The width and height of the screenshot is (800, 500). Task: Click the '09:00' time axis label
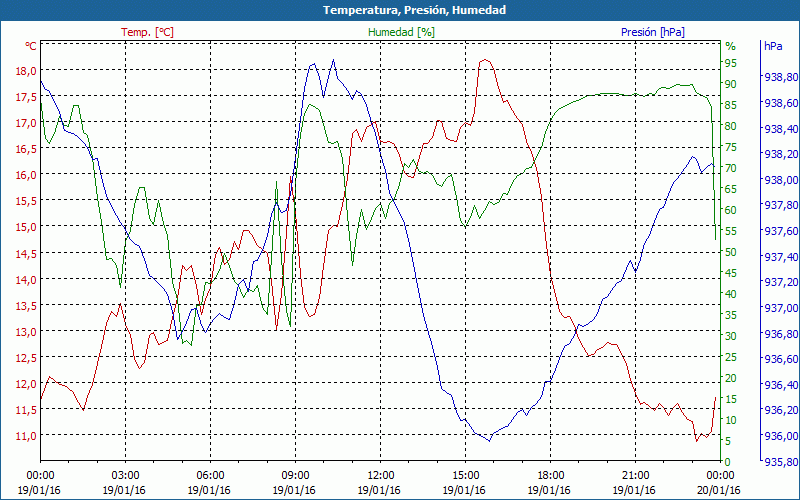(295, 476)
